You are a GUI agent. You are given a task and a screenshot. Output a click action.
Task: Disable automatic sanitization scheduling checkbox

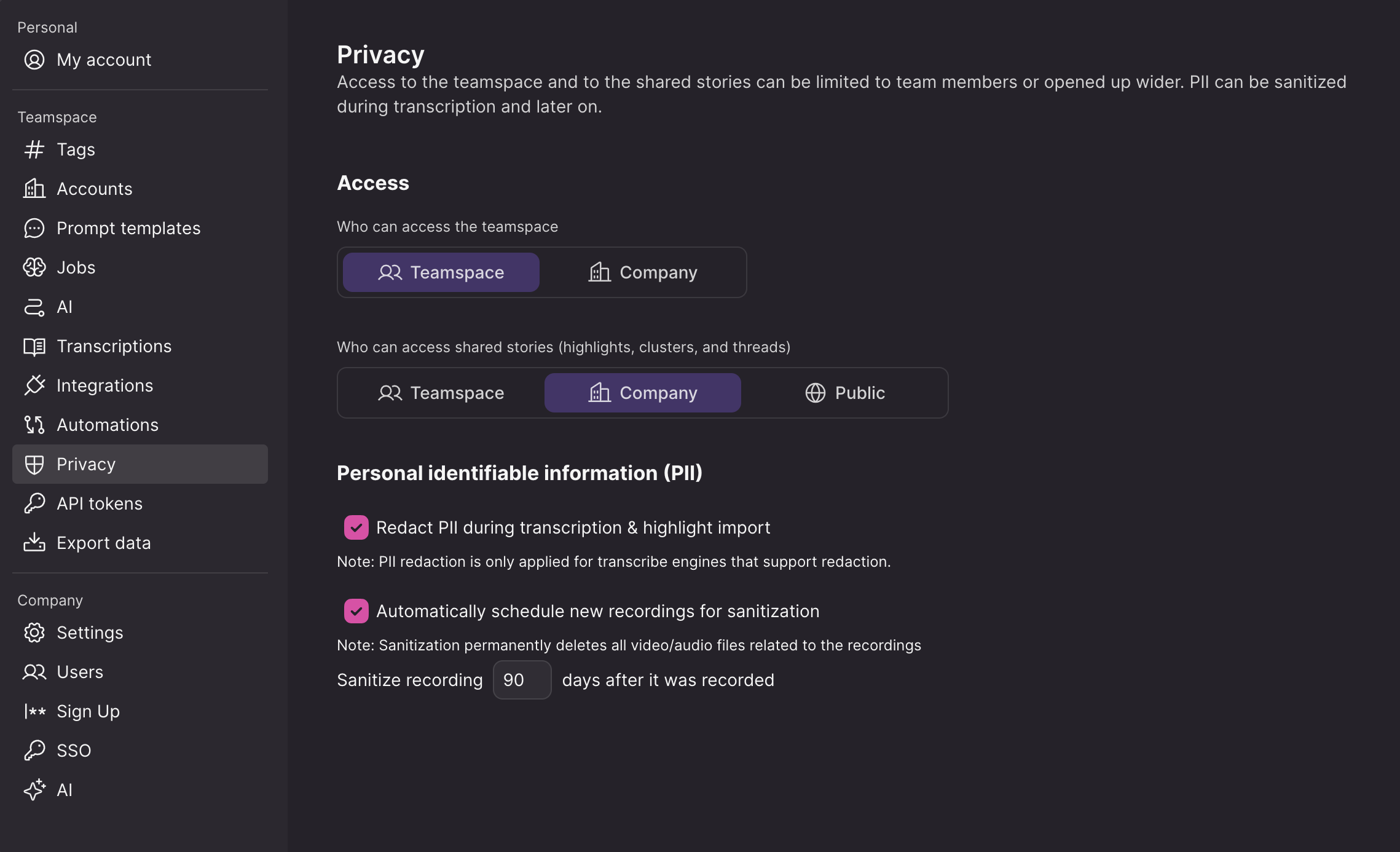tap(356, 611)
